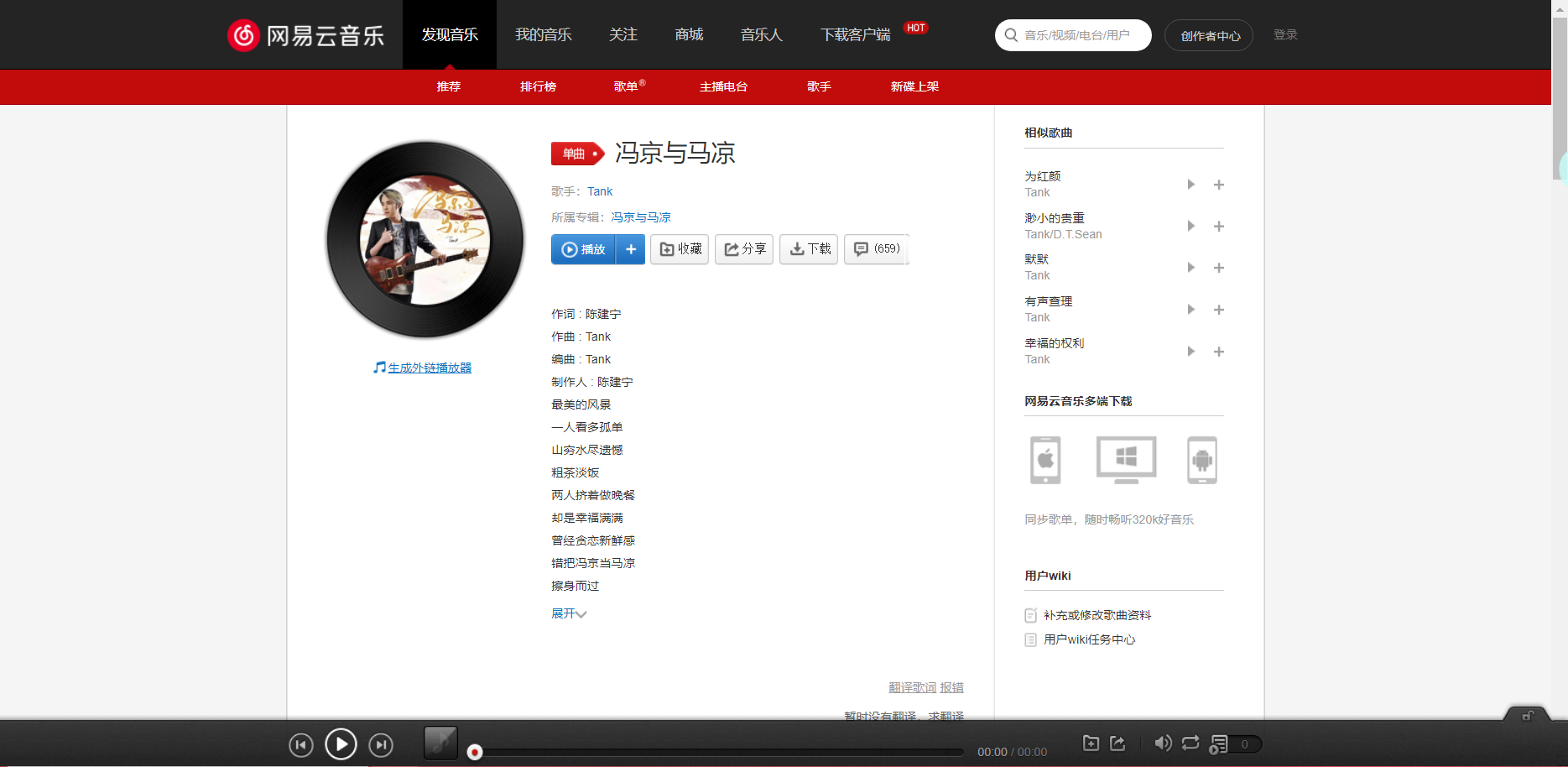The image size is (1568, 767).
Task: Click the add-to-folder icon in player bar
Action: click(x=1091, y=744)
